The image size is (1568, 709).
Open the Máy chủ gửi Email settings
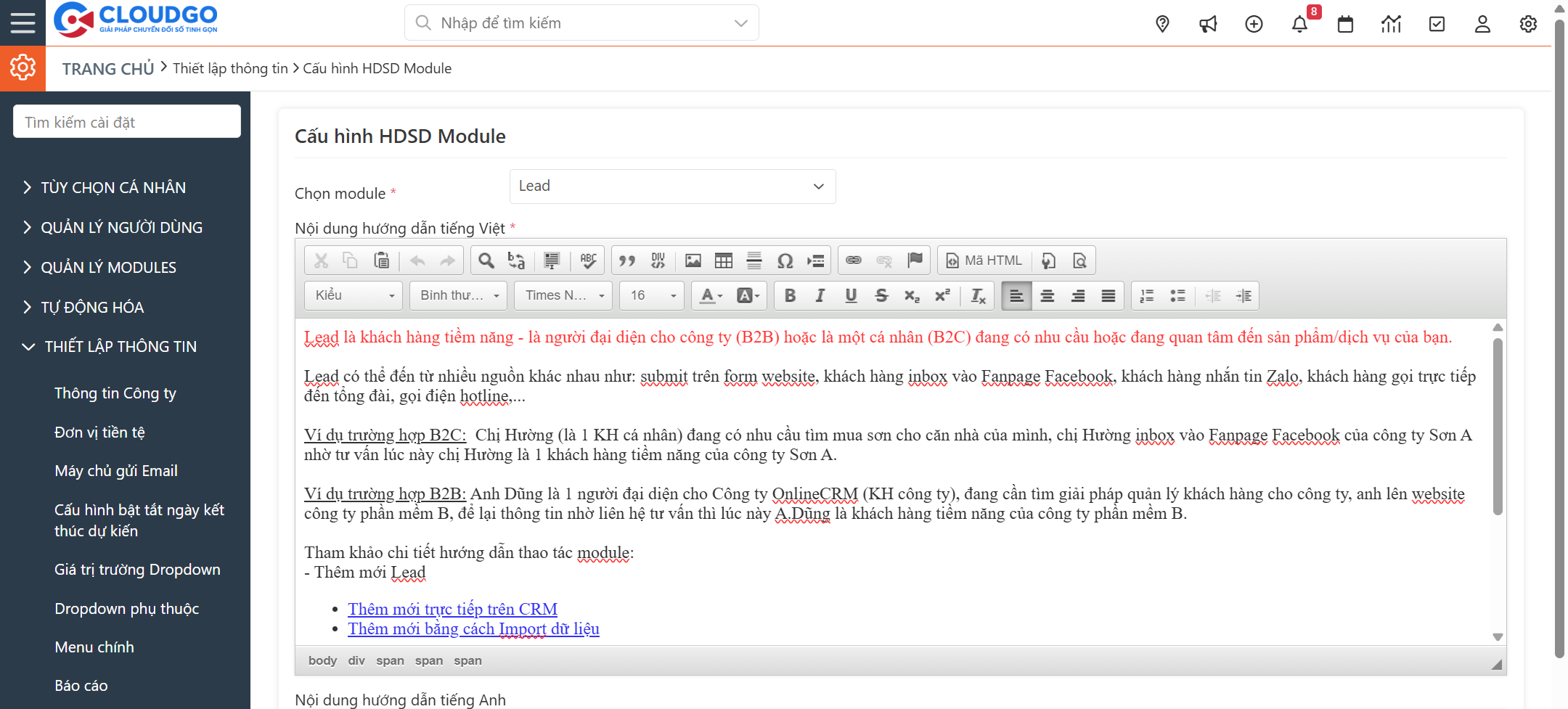click(x=115, y=470)
